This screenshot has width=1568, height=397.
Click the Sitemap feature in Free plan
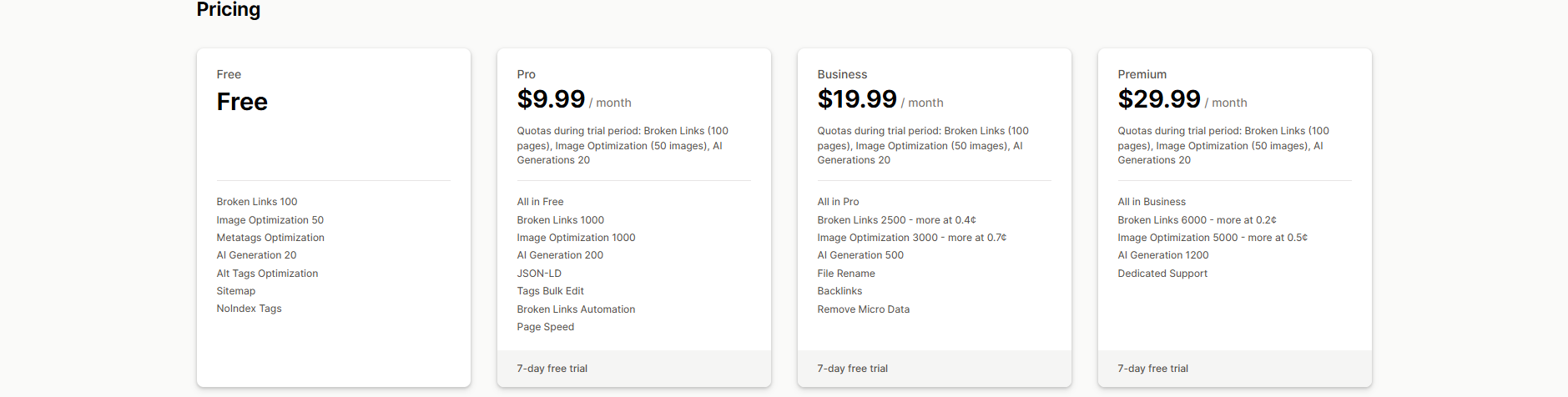tap(236, 291)
